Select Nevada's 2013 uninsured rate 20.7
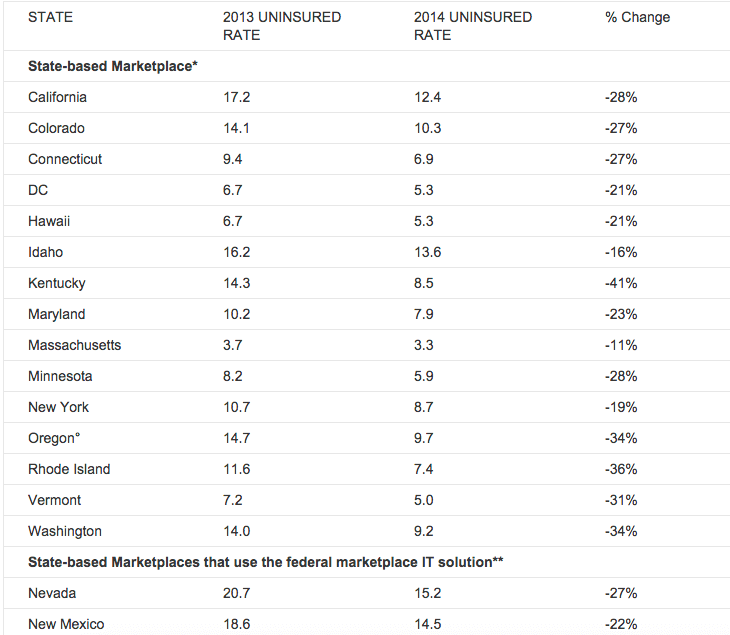730x635 pixels. 237,593
